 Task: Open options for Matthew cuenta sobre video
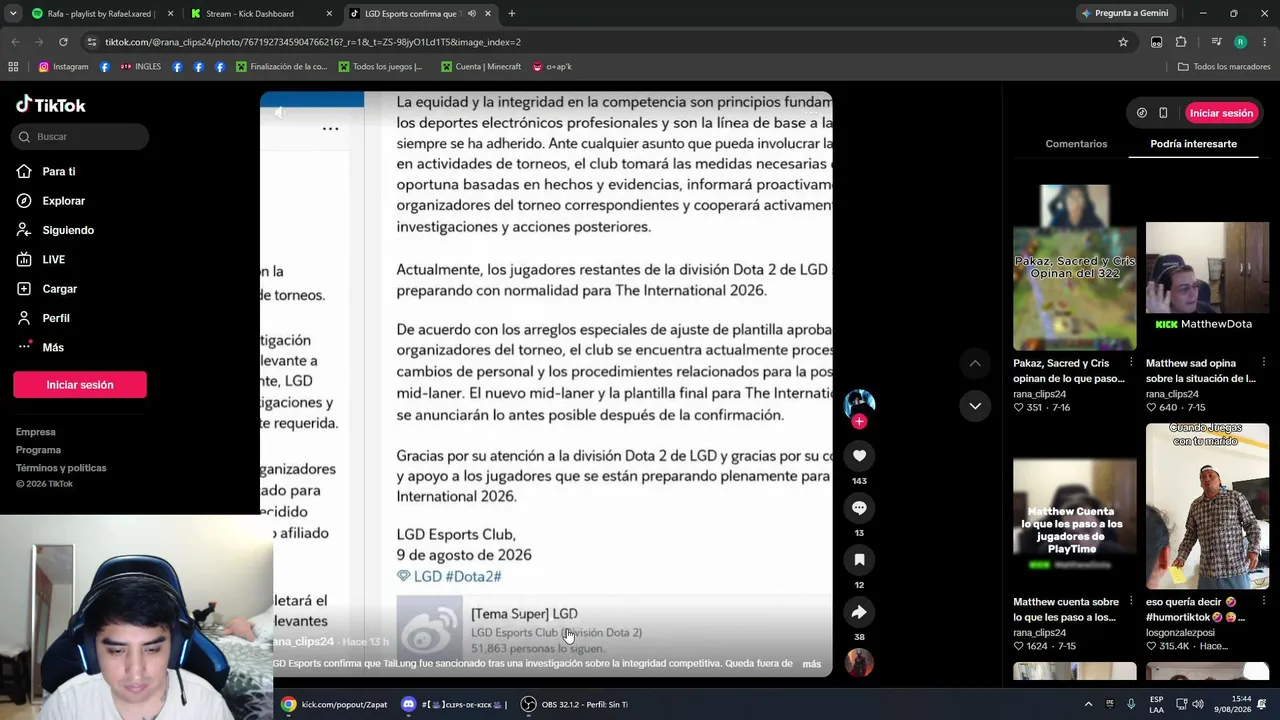pos(1131,602)
